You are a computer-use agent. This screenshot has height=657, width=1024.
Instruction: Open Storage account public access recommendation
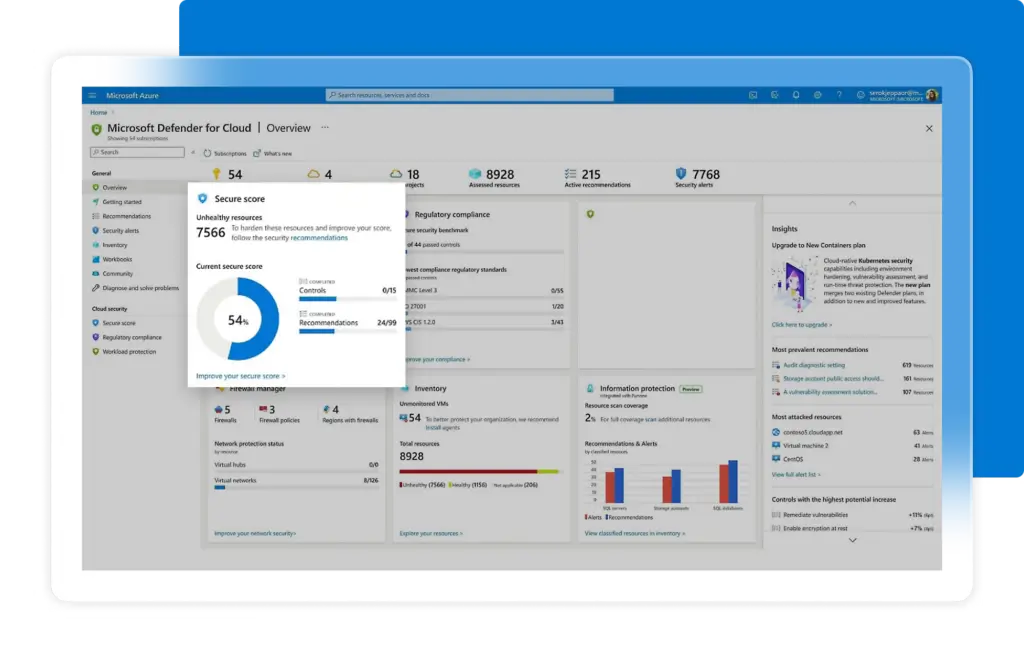pyautogui.click(x=833, y=379)
